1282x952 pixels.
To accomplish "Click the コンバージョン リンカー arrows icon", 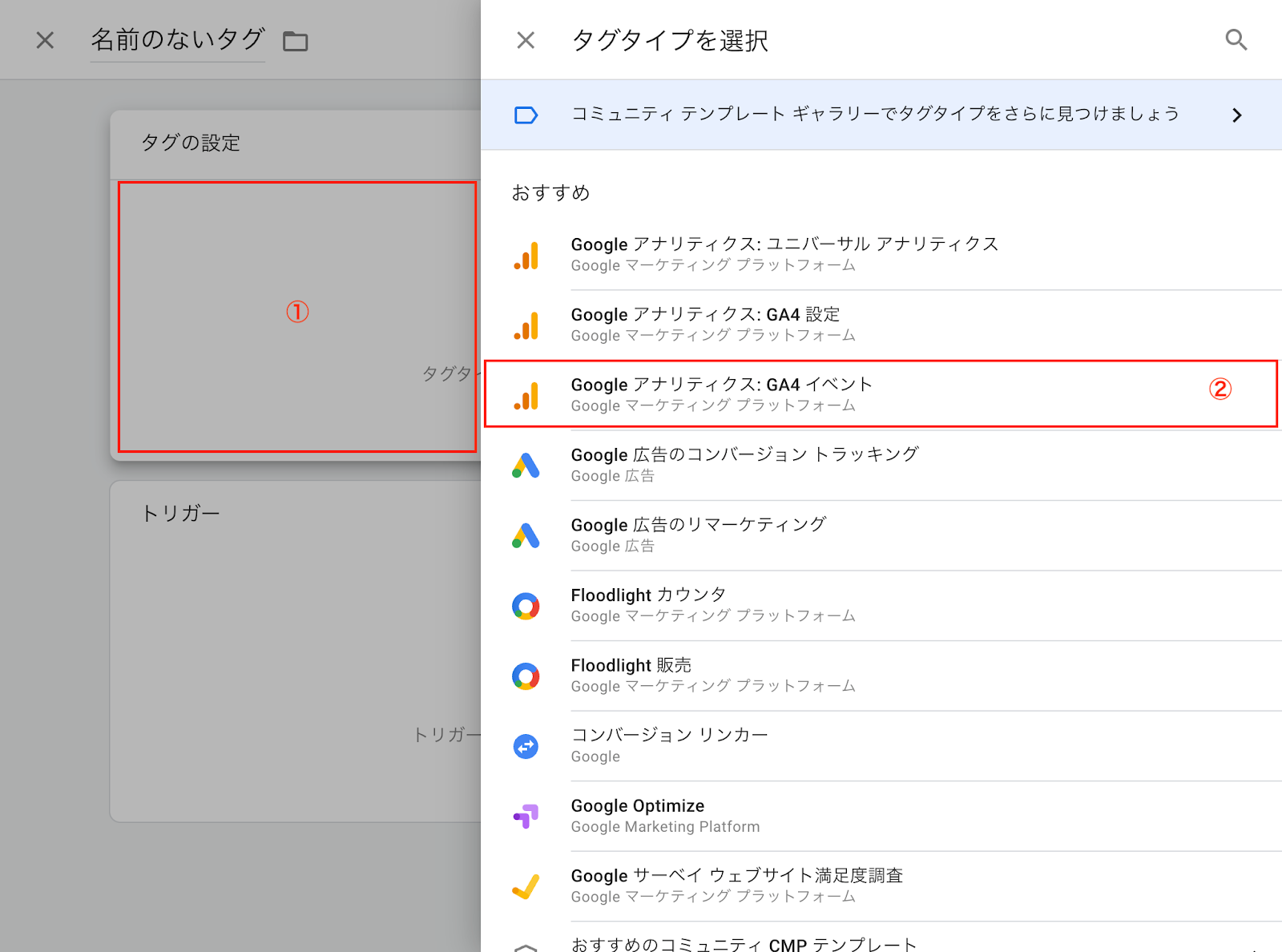I will (526, 746).
